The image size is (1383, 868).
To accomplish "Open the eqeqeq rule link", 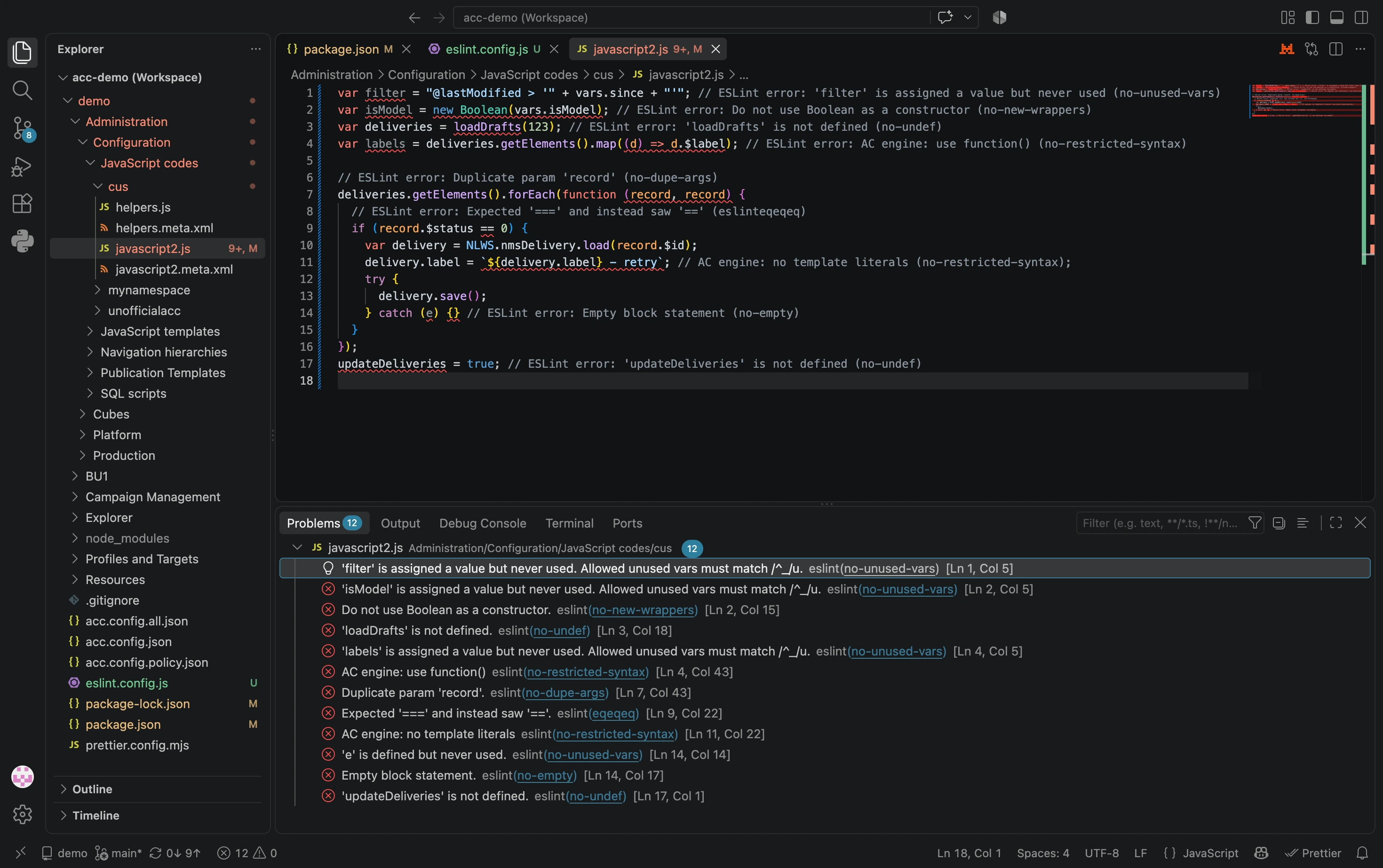I will point(613,713).
